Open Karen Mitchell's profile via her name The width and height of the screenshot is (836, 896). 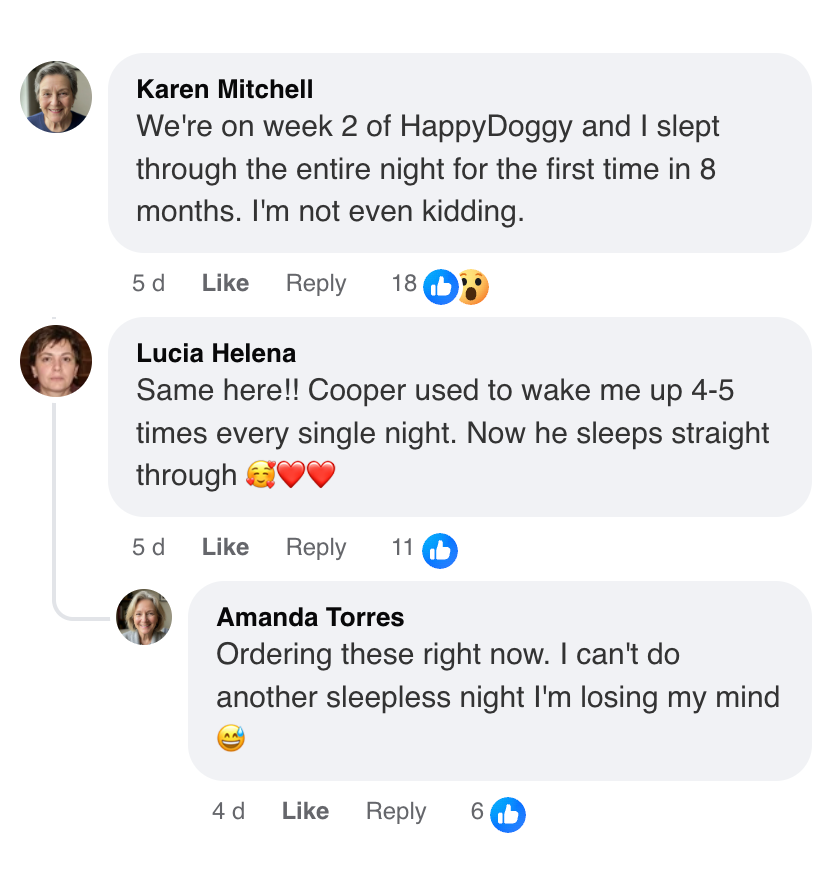pos(224,89)
